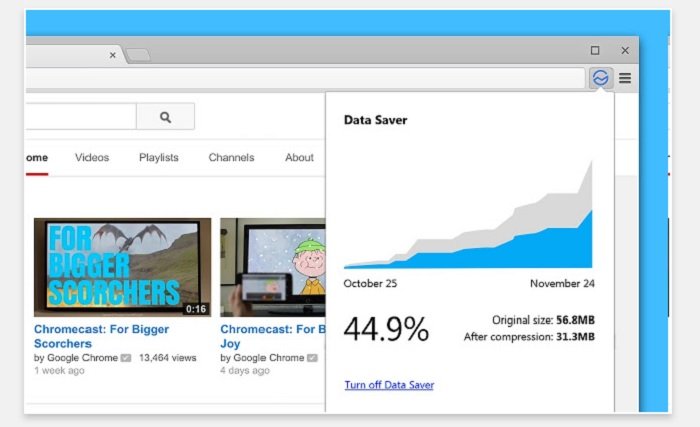Maximize the Chrome window

(x=595, y=50)
